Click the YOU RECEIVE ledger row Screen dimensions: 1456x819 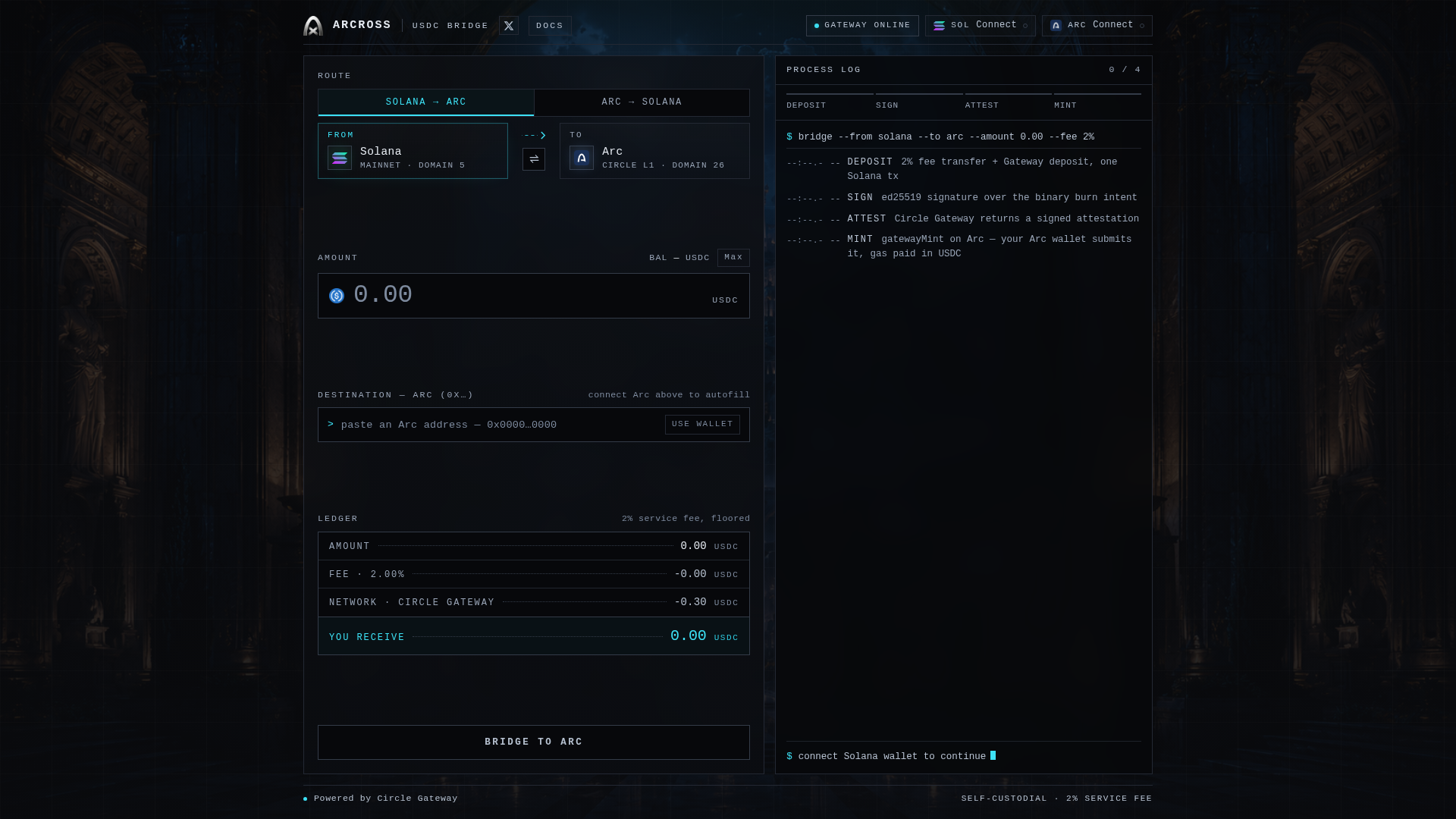coord(534,636)
